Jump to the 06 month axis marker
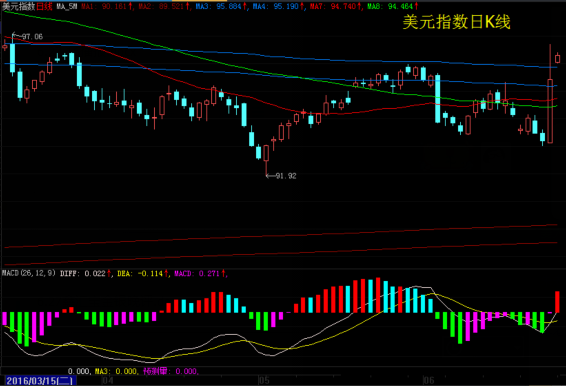 (x=428, y=380)
